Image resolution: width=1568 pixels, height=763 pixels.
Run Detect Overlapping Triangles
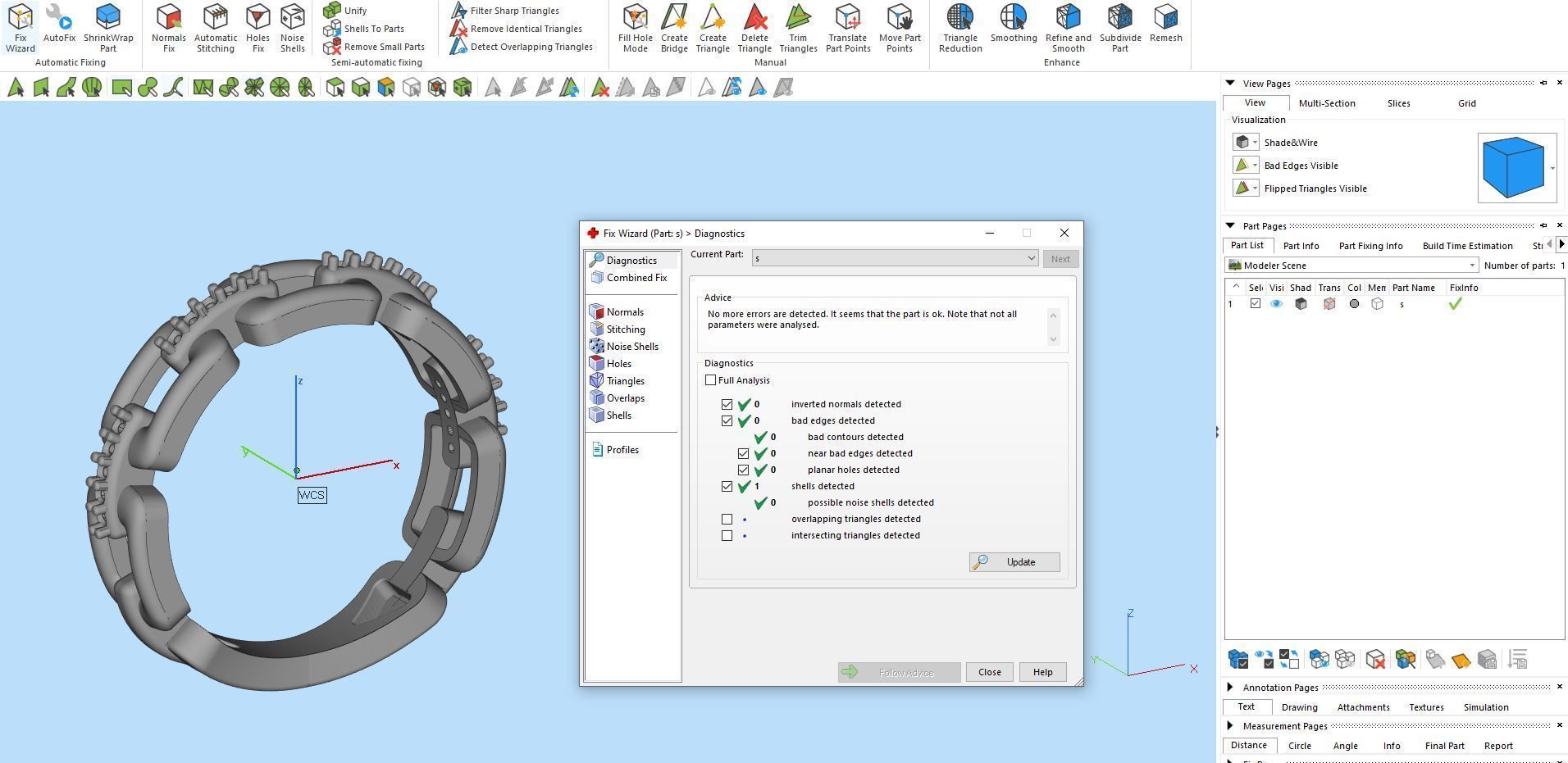pyautogui.click(x=521, y=47)
